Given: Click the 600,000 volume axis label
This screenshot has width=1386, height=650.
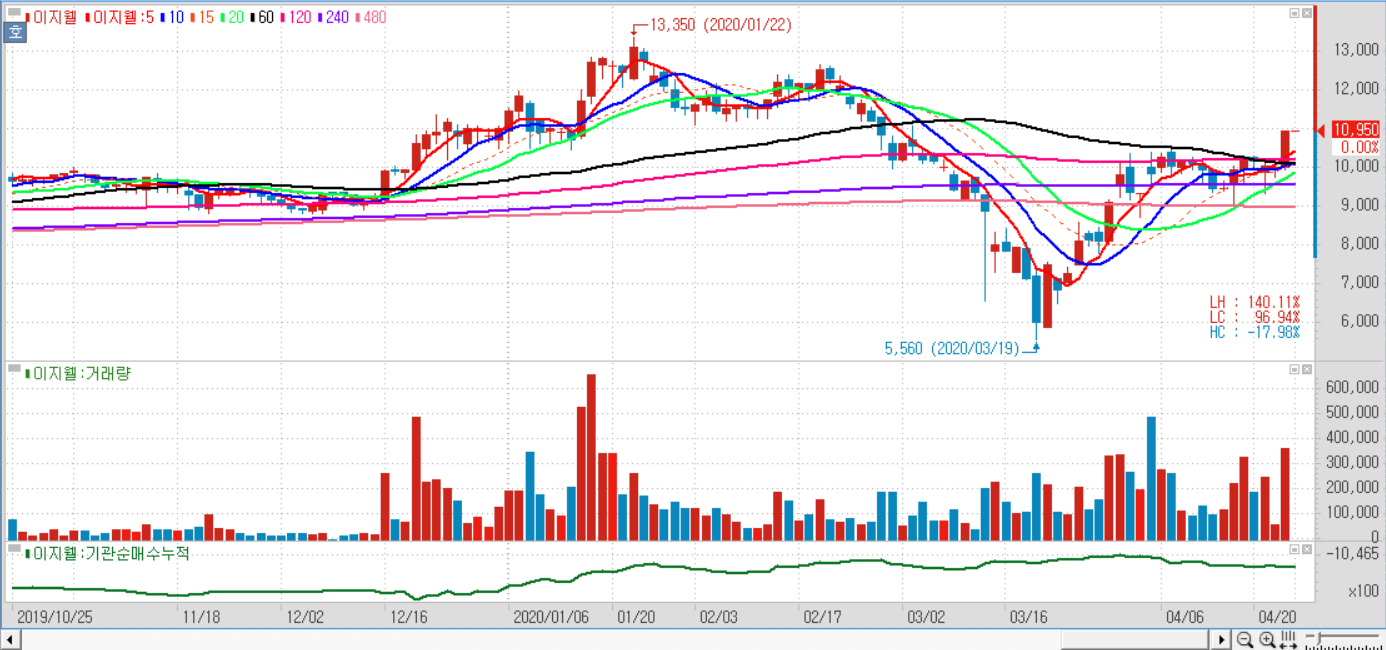Looking at the screenshot, I should click(x=1353, y=387).
